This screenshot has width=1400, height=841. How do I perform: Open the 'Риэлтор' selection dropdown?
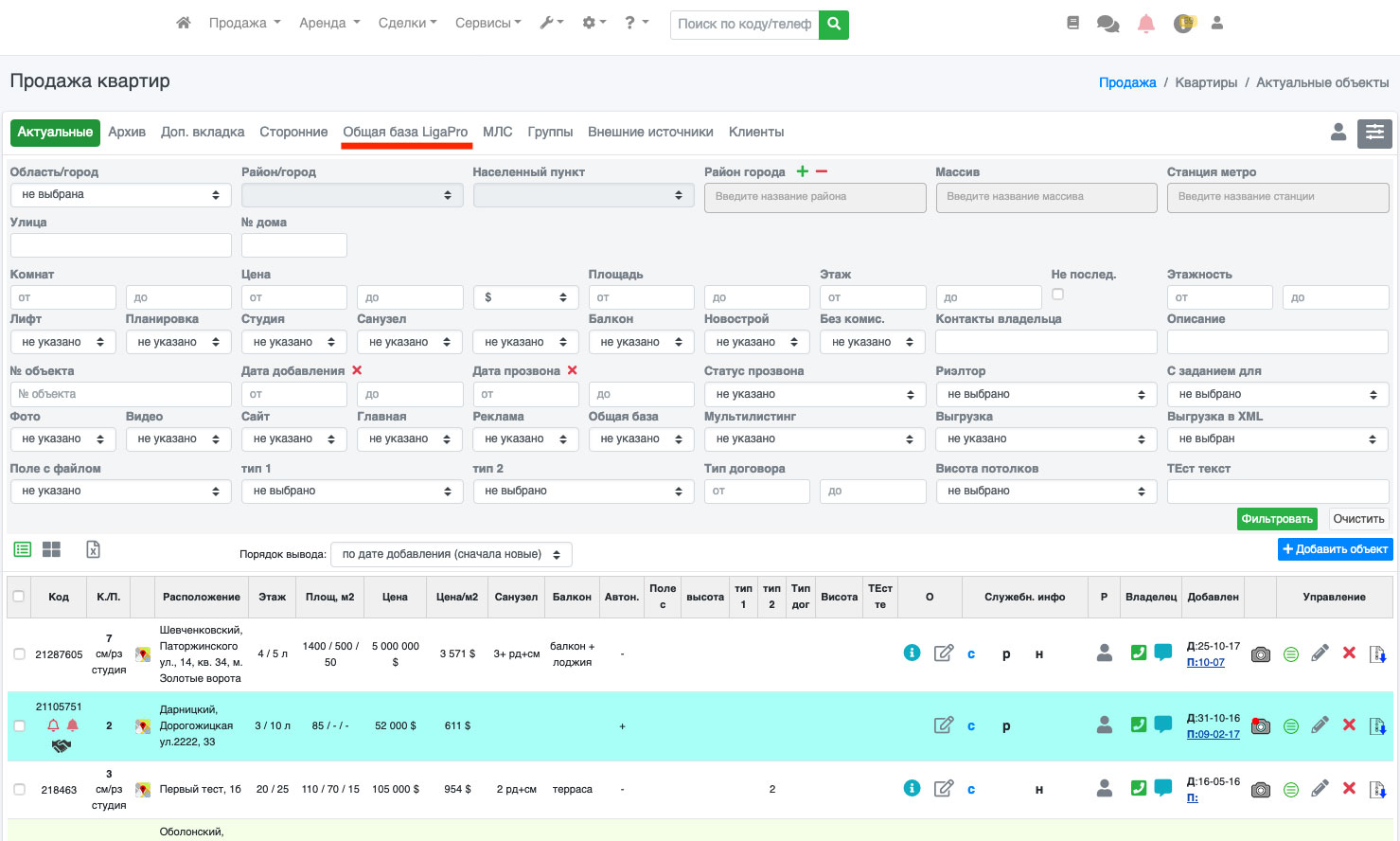coord(1046,394)
